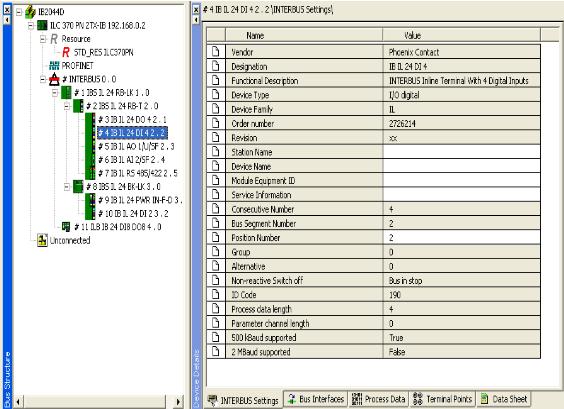564x409 pixels.
Task: Click the page icon in the Vendor row
Action: tap(215, 52)
